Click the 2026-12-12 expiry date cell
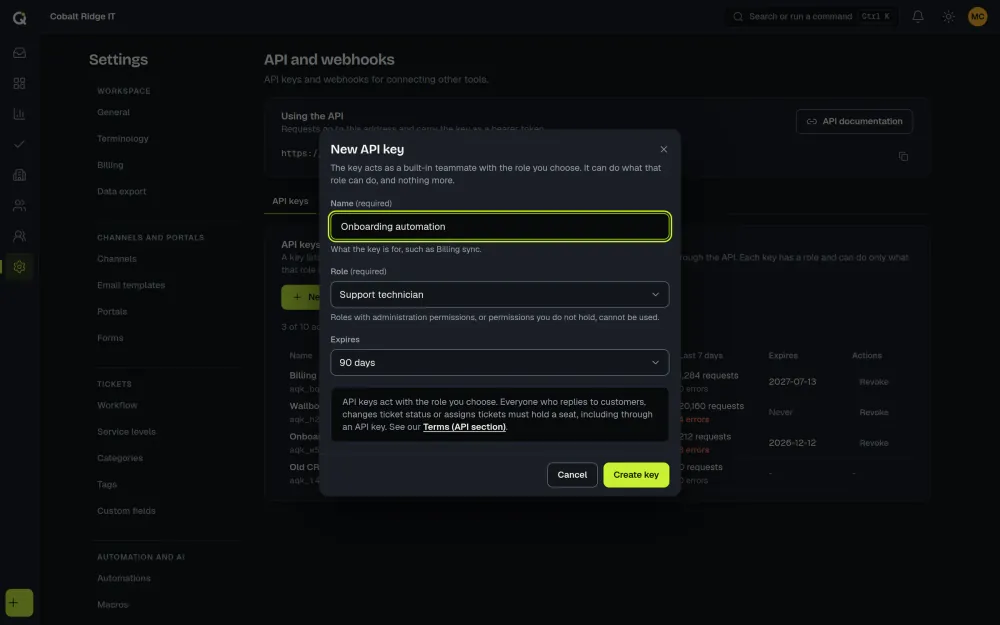 point(792,443)
